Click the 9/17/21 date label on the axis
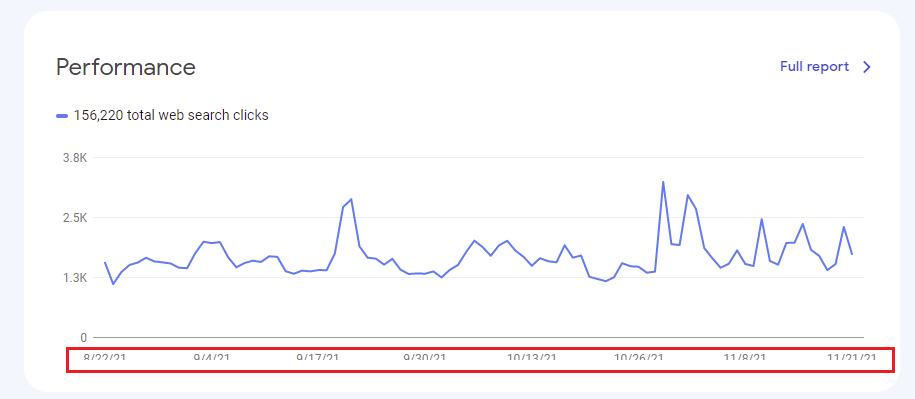The height and width of the screenshot is (399, 915). click(x=318, y=356)
